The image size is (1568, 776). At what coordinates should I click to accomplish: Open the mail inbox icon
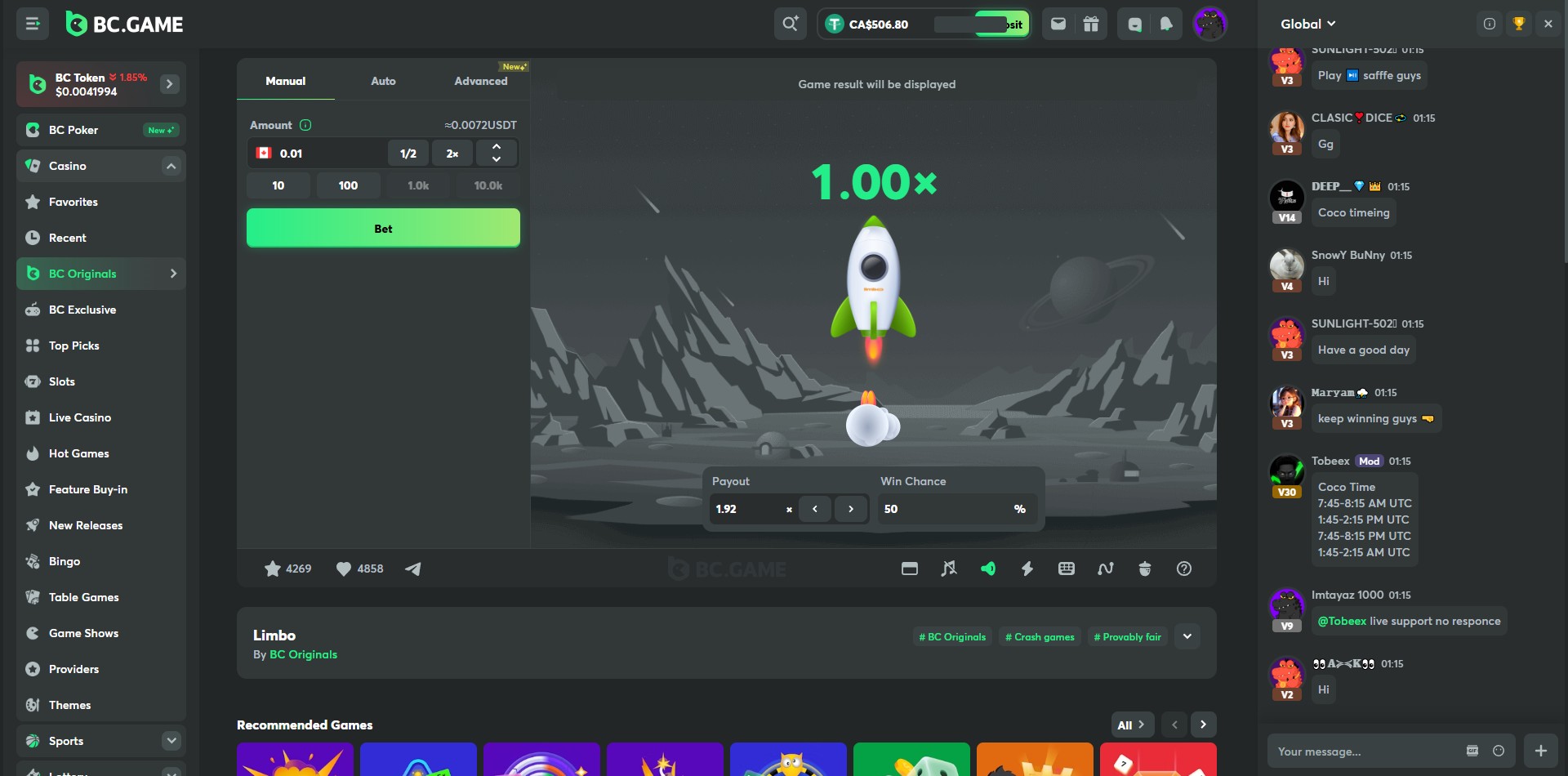pos(1058,24)
